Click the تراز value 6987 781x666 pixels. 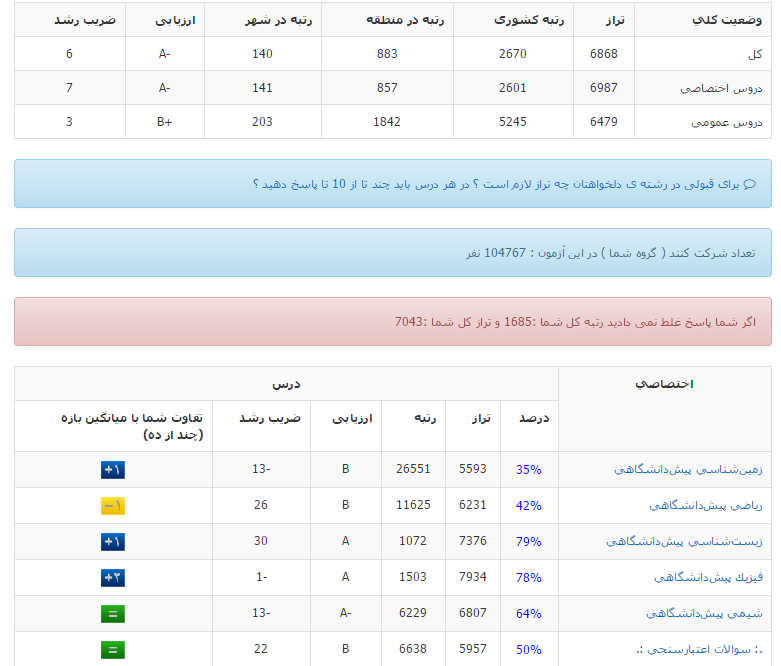(604, 88)
